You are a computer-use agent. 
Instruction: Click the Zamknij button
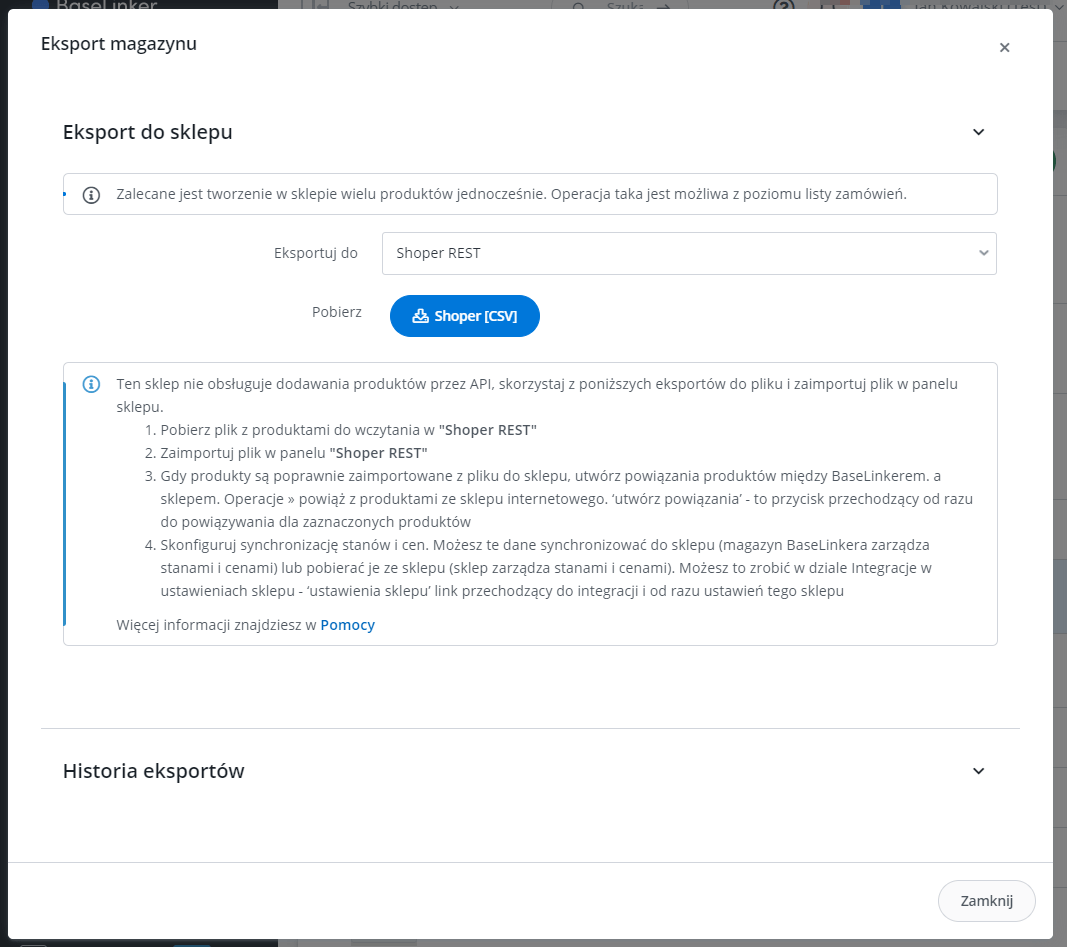tap(987, 901)
